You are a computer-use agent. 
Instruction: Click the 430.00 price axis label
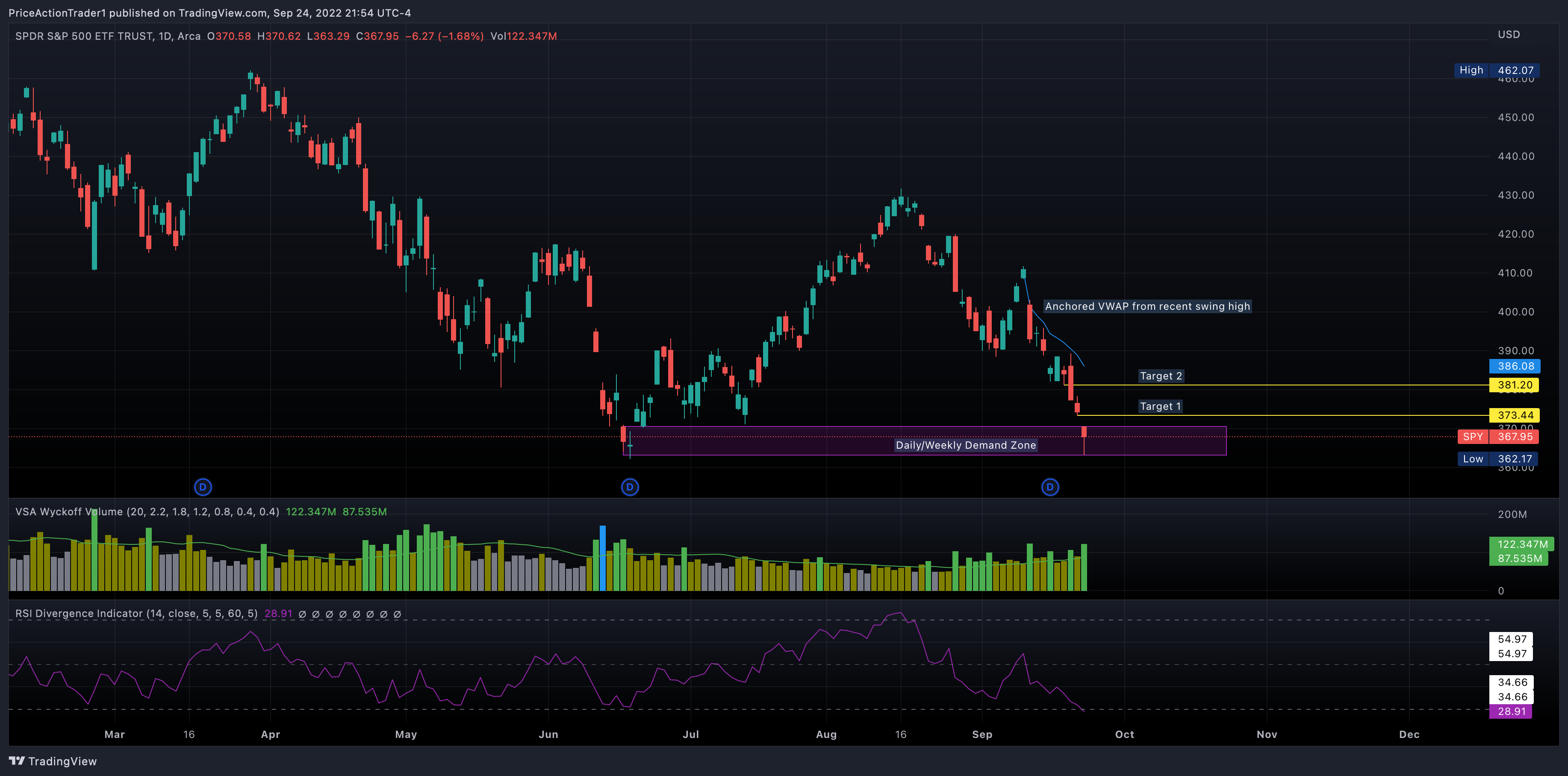point(1516,195)
